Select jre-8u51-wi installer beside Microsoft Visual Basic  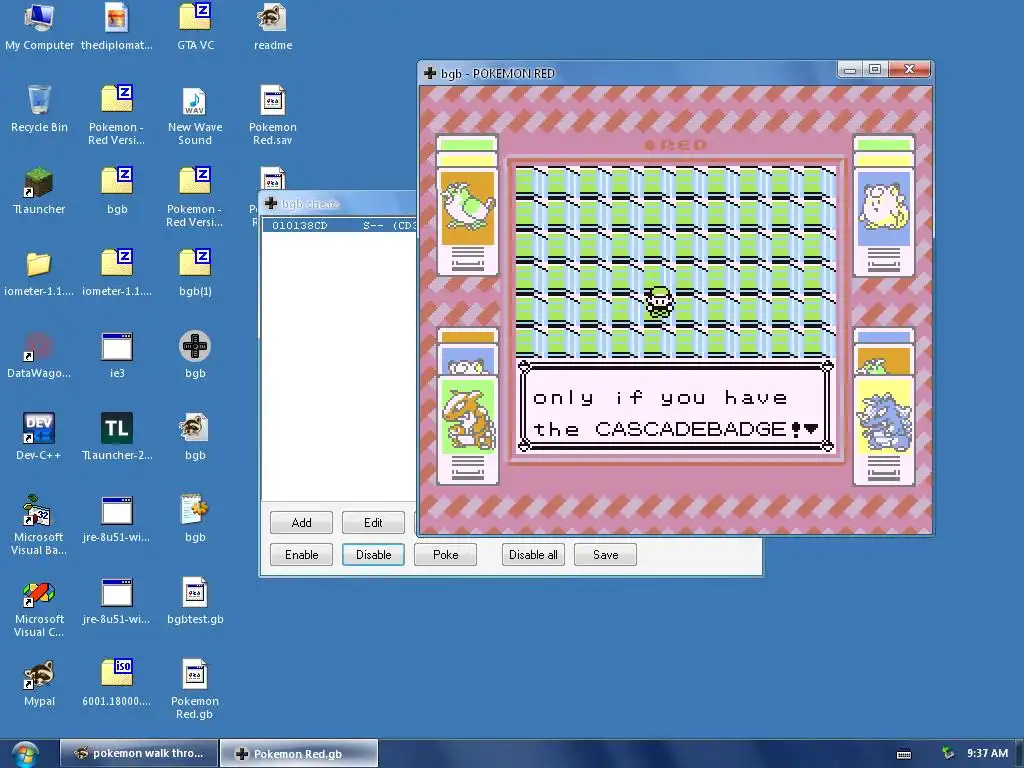pyautogui.click(x=117, y=520)
